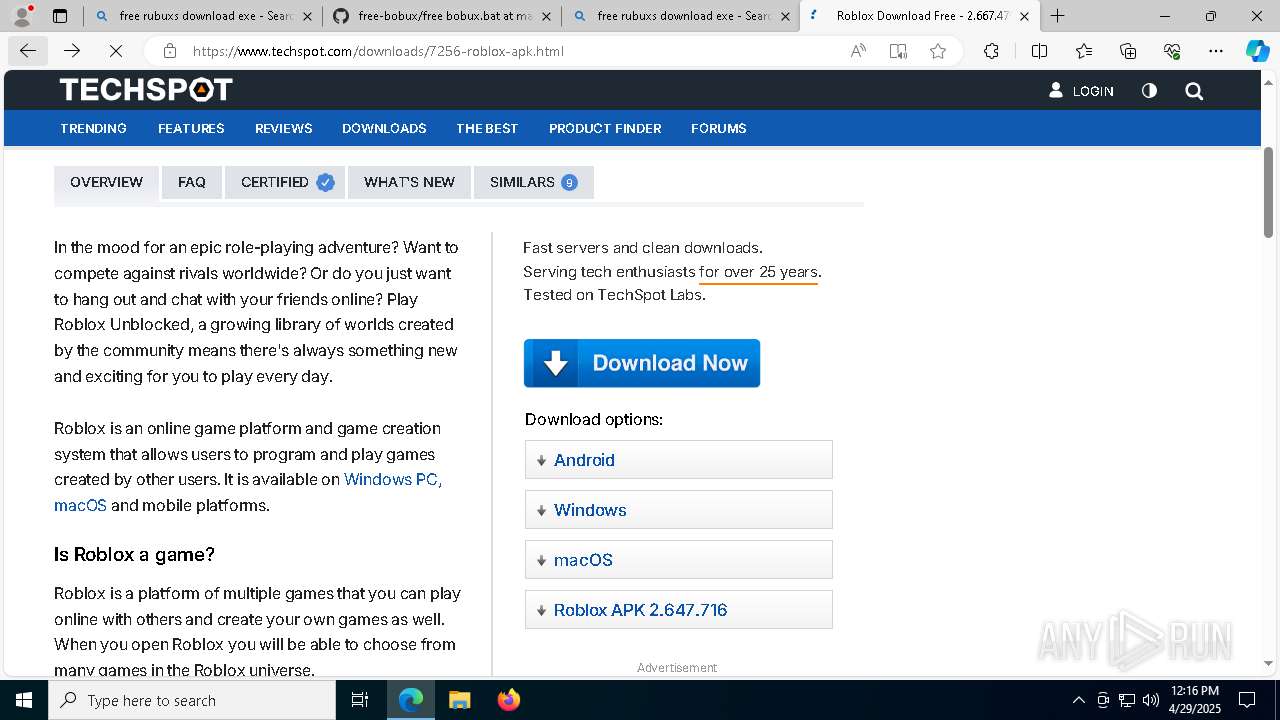1280x720 pixels.
Task: Open Immersive Reader icon in address bar
Action: [898, 51]
